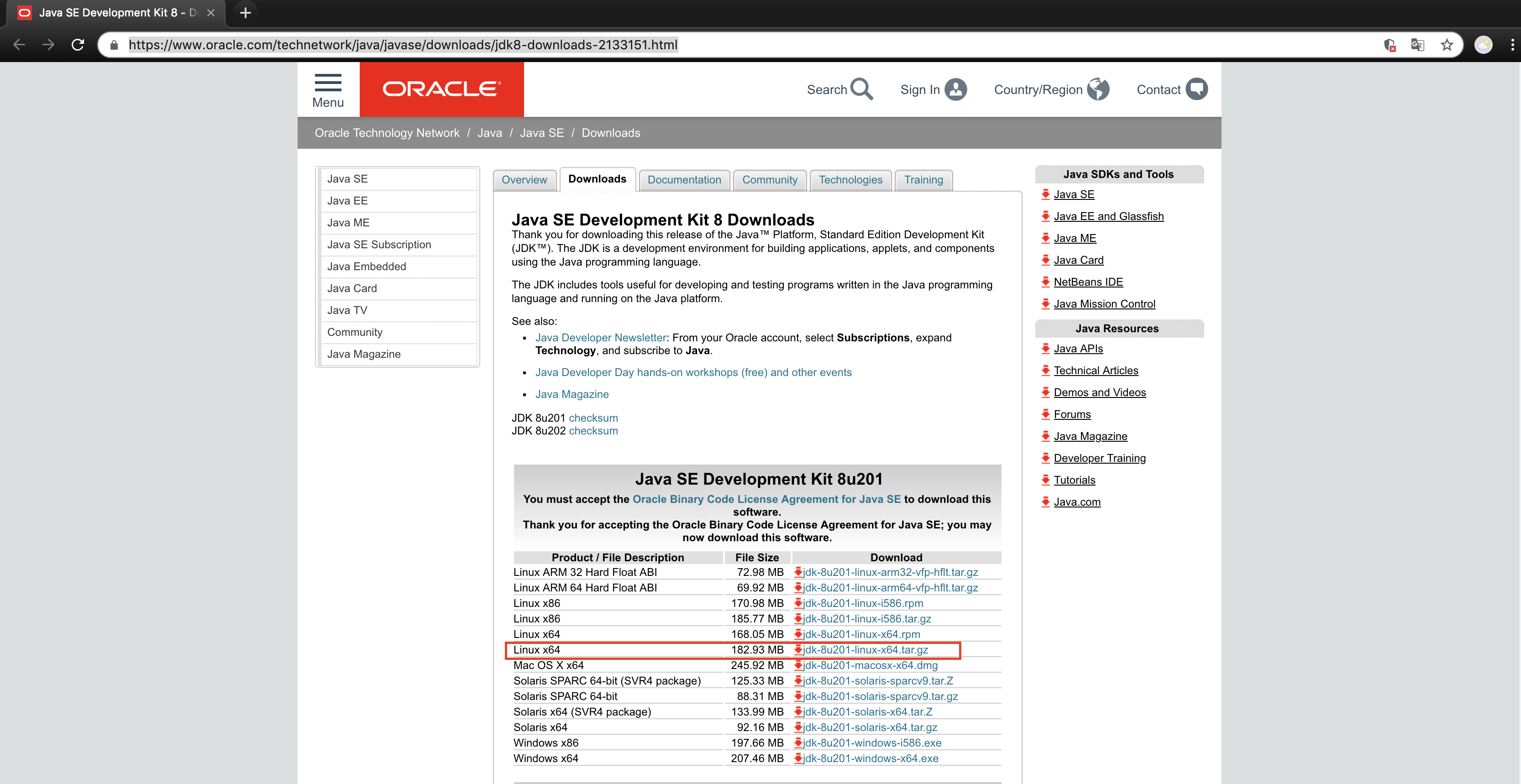Open Technical Articles link
The height and width of the screenshot is (784, 1521).
[1096, 370]
